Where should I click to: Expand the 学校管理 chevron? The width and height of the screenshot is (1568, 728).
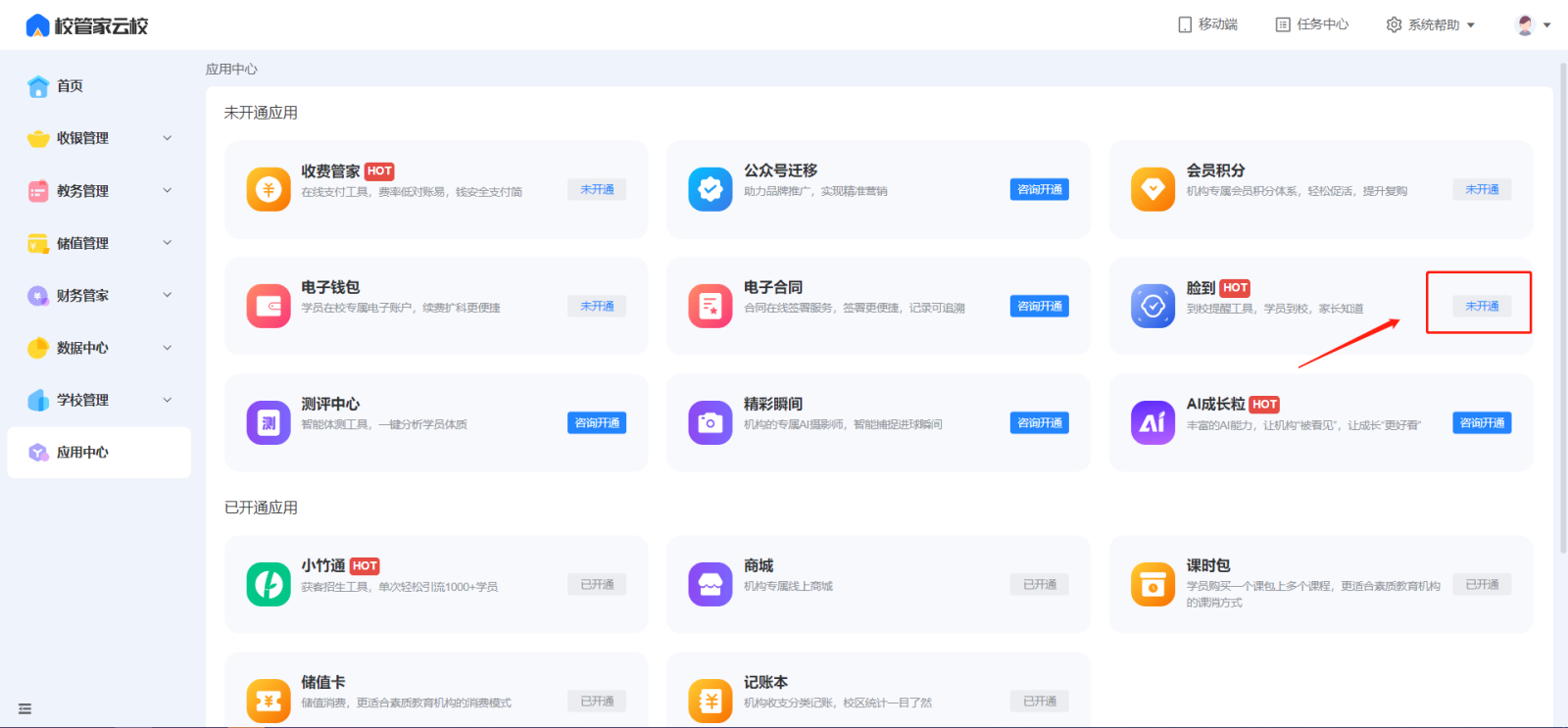click(168, 400)
